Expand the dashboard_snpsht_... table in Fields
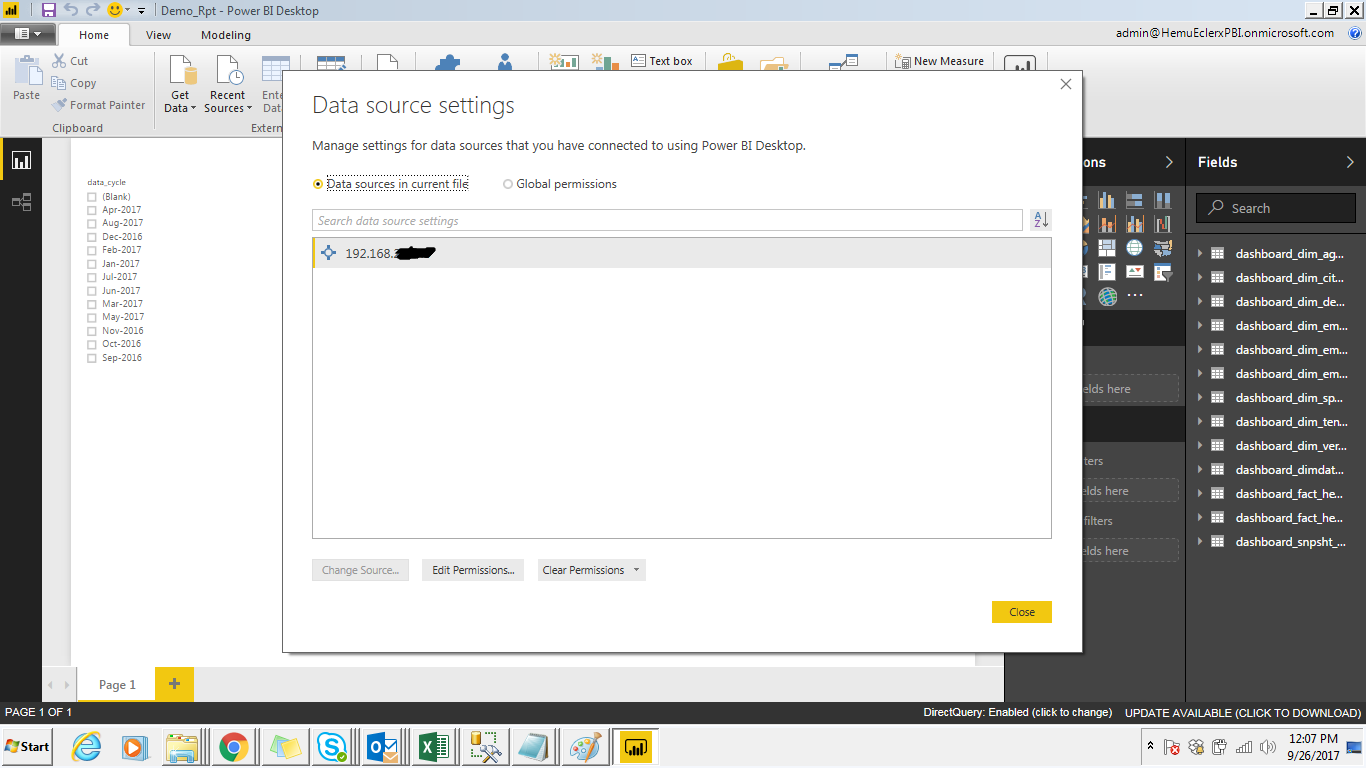This screenshot has width=1366, height=768. tap(1200, 542)
